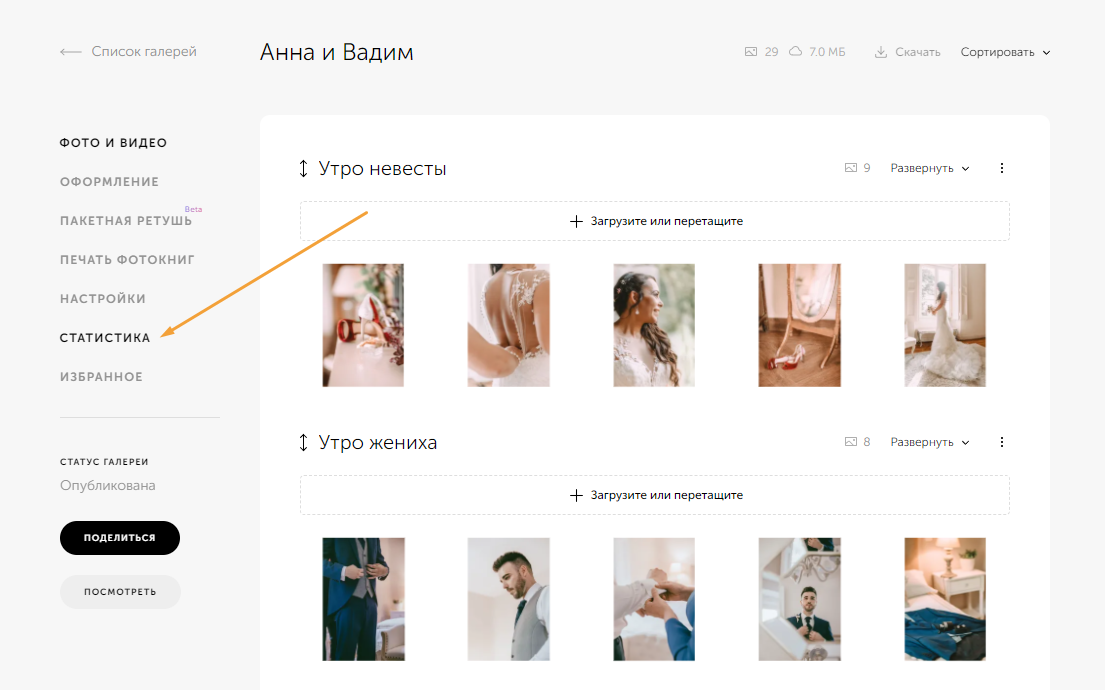Image resolution: width=1105 pixels, height=690 pixels.
Task: Open the groom in gray vest thumbnail
Action: 509,599
